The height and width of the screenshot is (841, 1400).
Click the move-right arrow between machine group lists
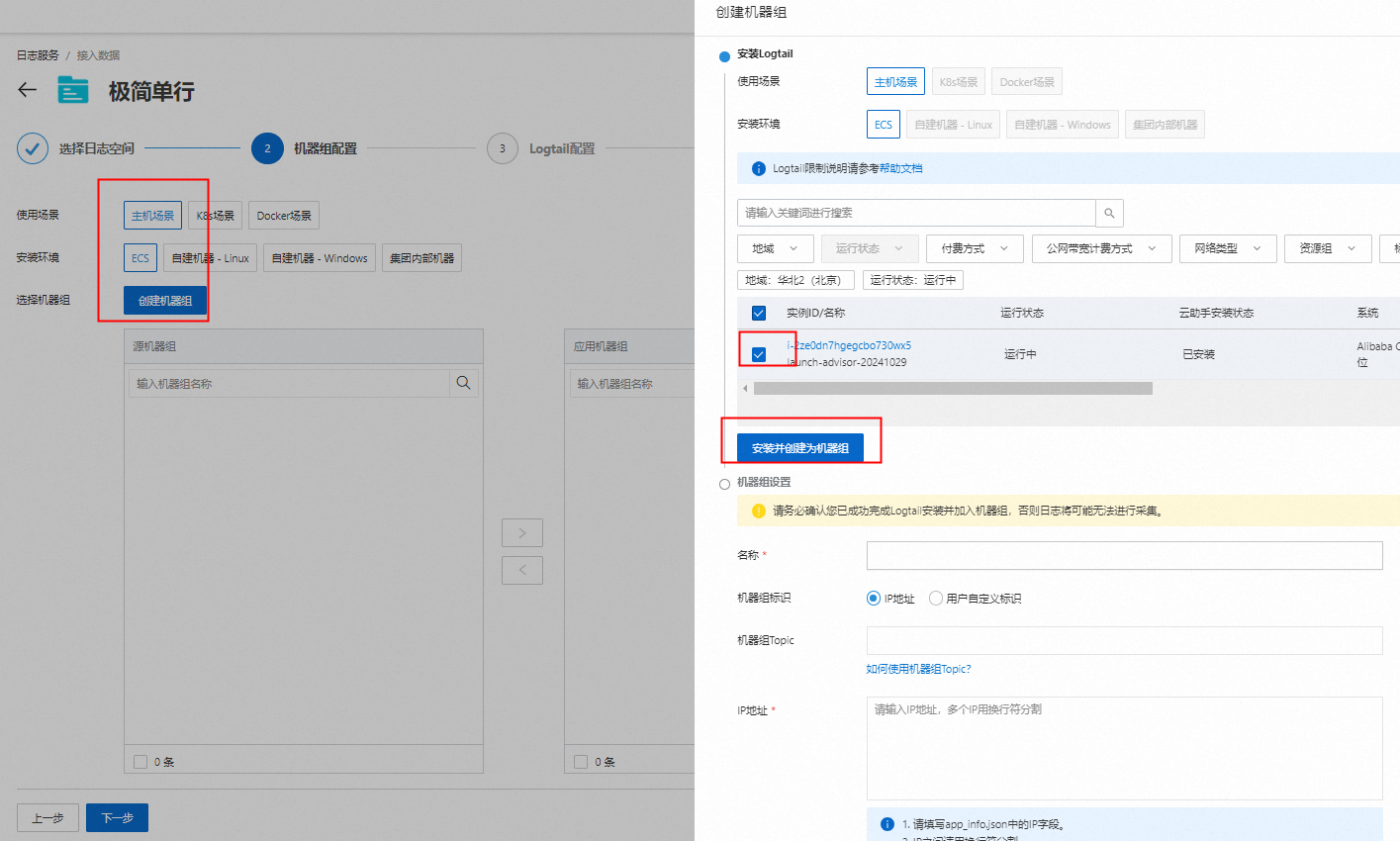[x=522, y=532]
